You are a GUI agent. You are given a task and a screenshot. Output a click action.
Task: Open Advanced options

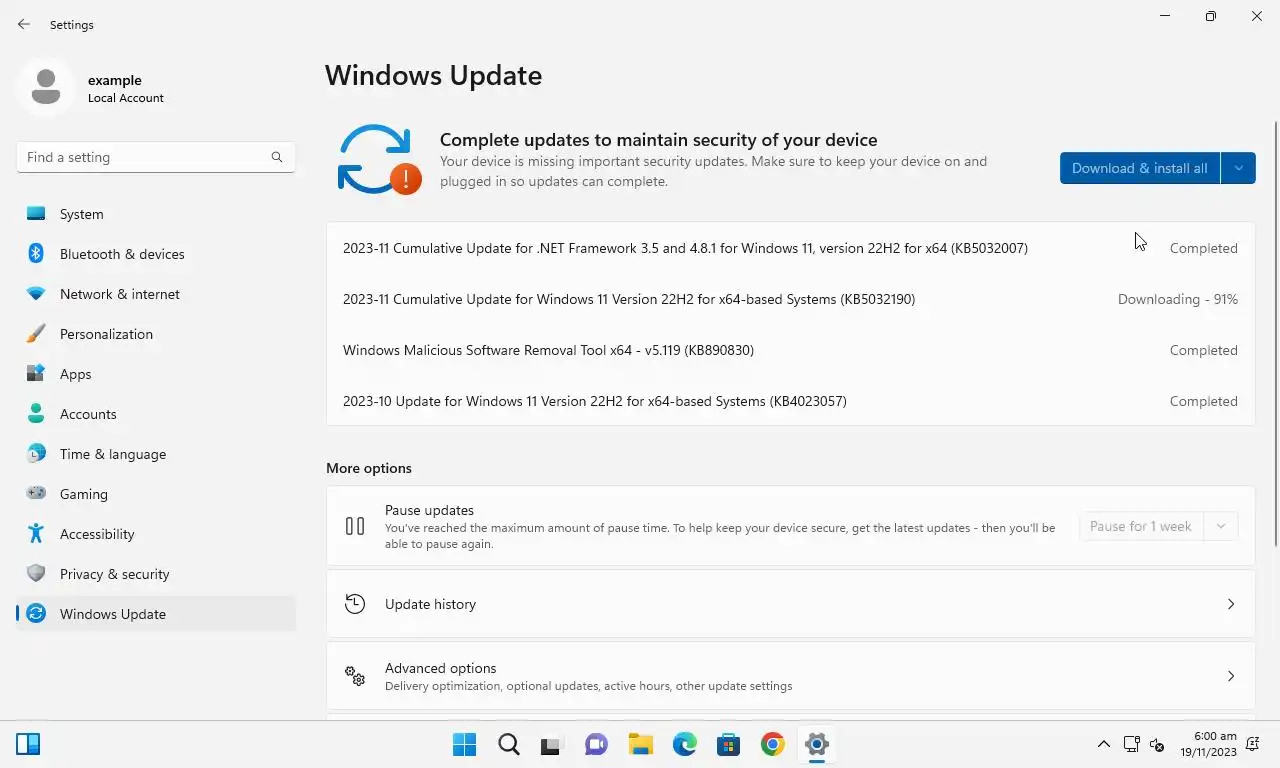click(x=790, y=676)
